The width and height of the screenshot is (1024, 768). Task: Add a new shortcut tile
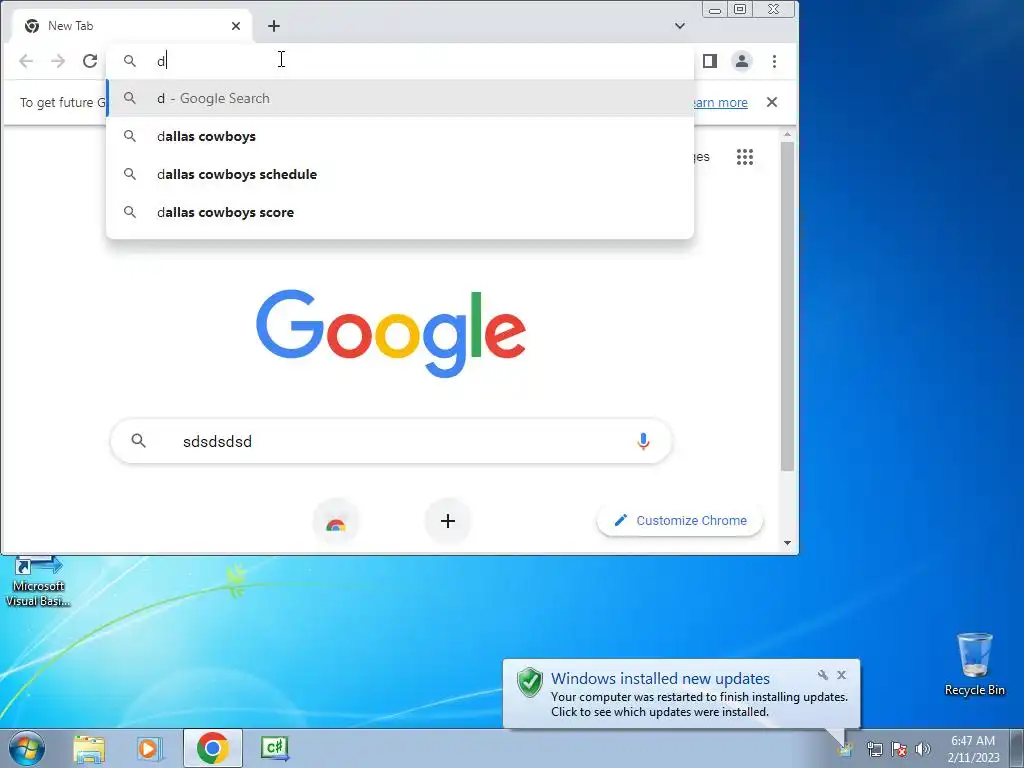pyautogui.click(x=448, y=521)
